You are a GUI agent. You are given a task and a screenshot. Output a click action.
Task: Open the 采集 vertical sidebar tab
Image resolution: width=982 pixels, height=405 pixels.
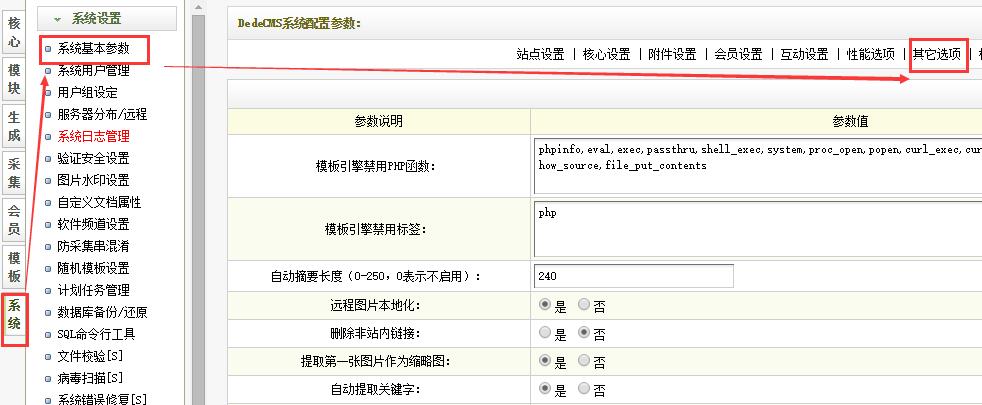tap(14, 173)
